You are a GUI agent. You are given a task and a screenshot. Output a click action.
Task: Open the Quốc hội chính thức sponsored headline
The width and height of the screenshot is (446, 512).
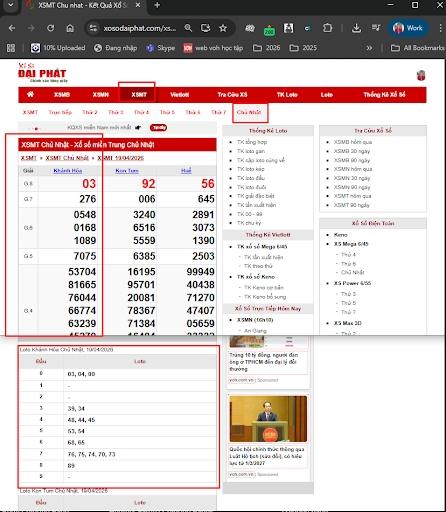267,456
